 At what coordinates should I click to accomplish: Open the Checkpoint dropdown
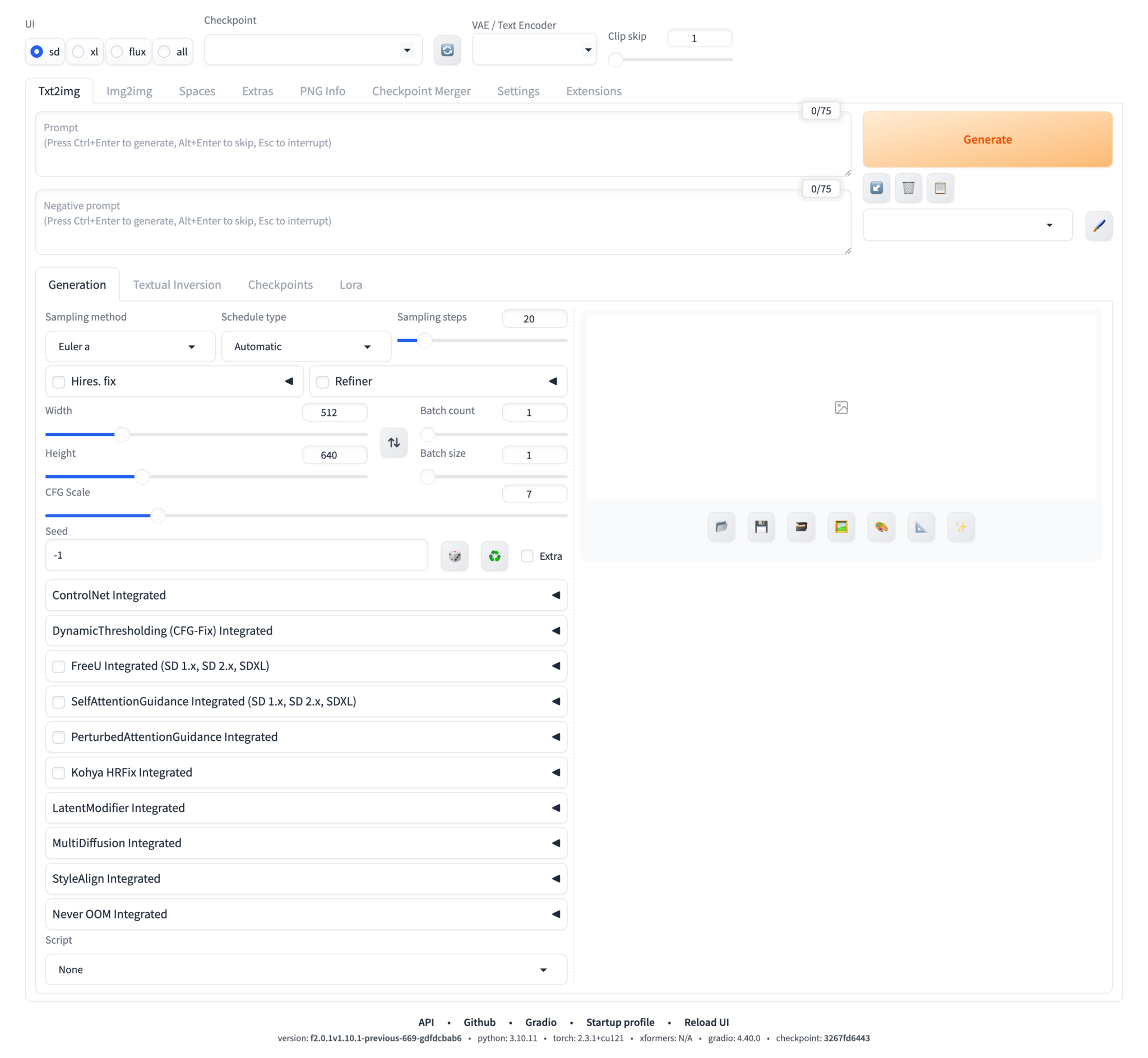click(x=313, y=50)
